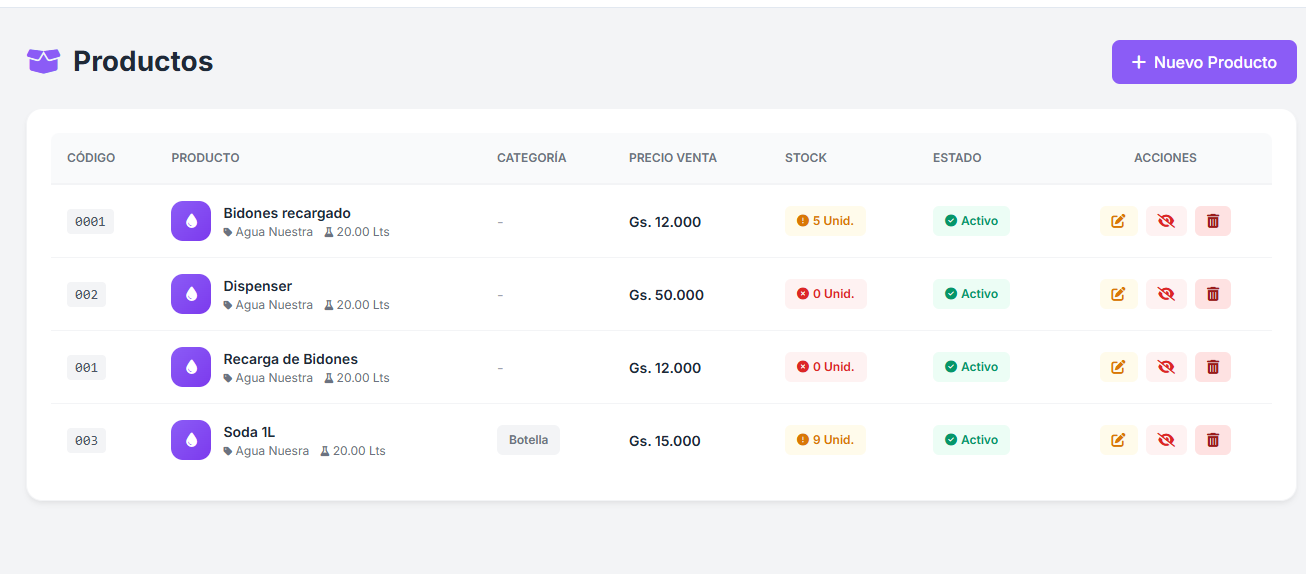Image resolution: width=1306 pixels, height=574 pixels.
Task: Edit the Recarga de Bidones product
Action: click(1118, 367)
